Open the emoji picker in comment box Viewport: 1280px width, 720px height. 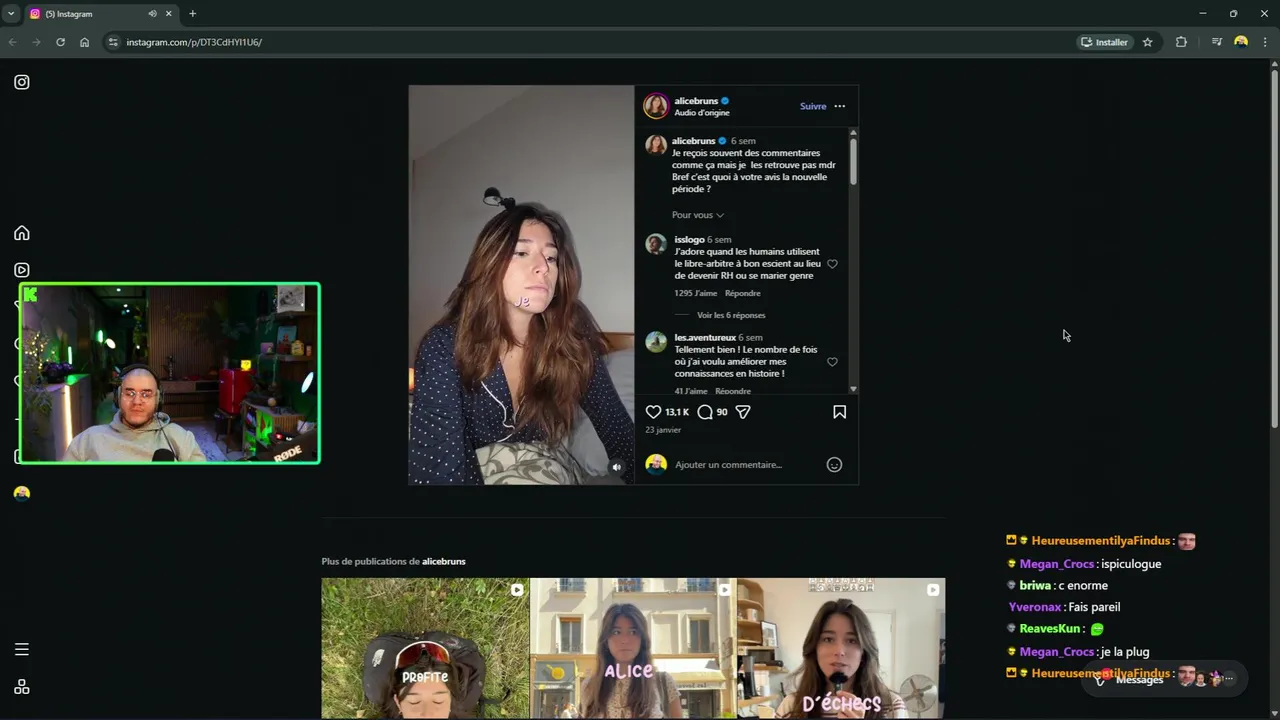tap(835, 465)
